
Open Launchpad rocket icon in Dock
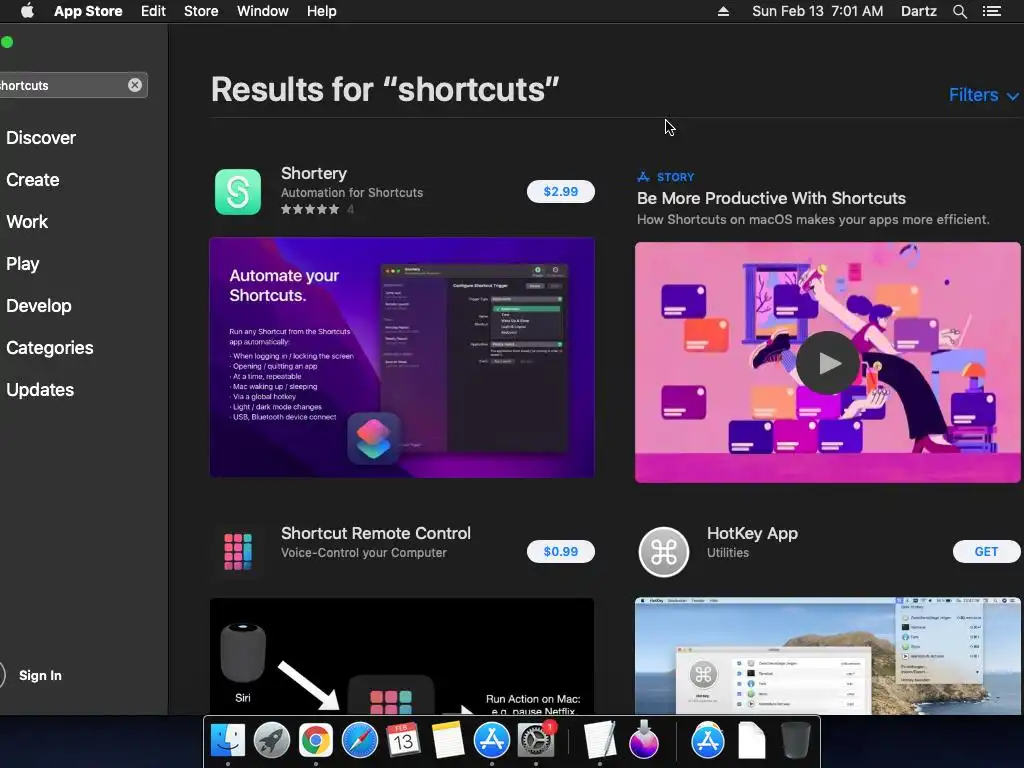click(x=272, y=741)
